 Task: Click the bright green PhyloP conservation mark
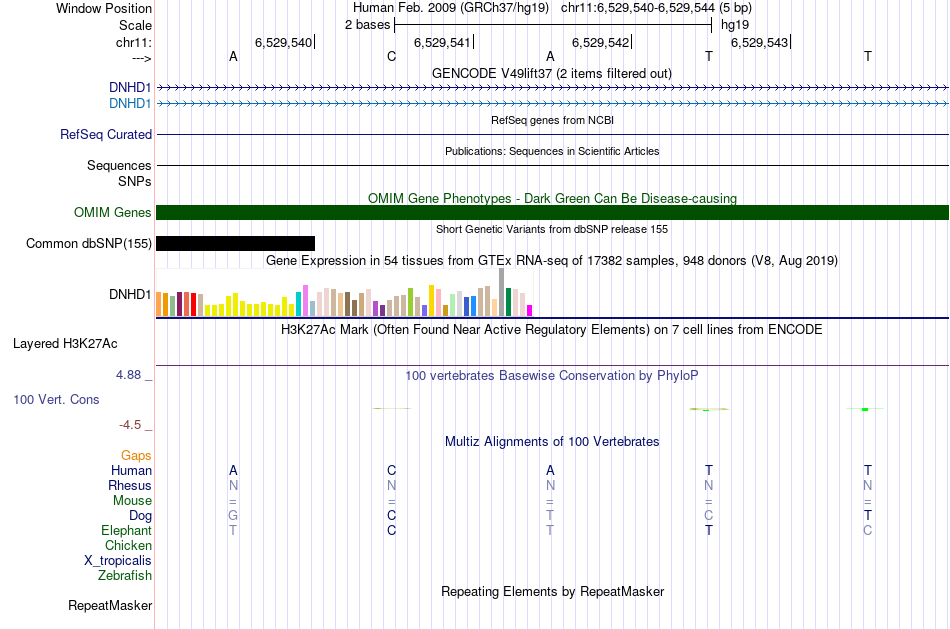pyautogui.click(x=865, y=410)
